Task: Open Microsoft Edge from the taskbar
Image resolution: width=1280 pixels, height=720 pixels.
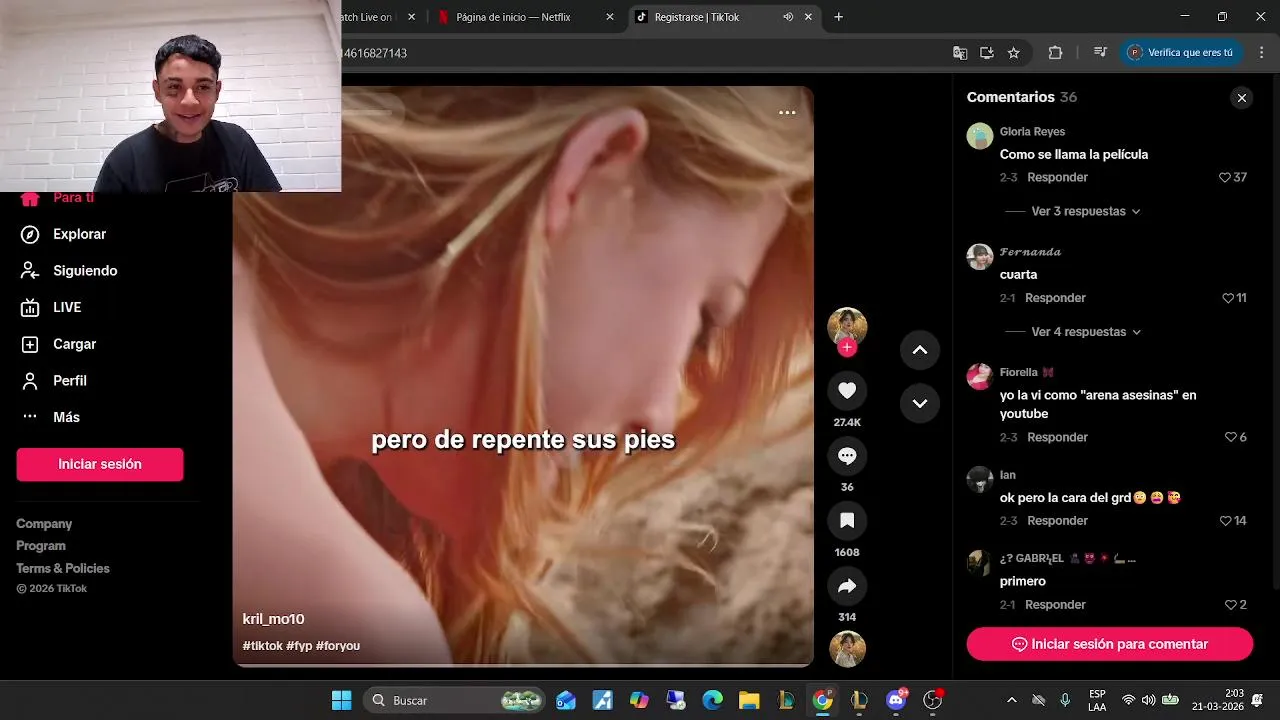Action: coord(712,700)
